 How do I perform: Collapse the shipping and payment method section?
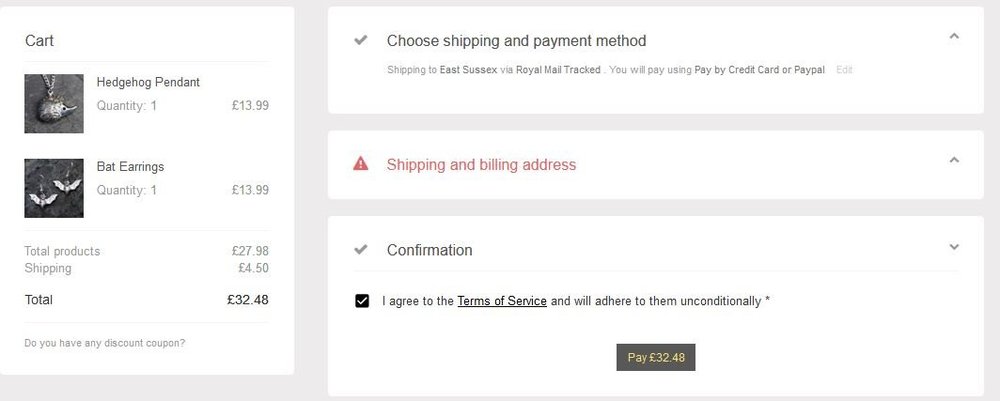point(953,37)
